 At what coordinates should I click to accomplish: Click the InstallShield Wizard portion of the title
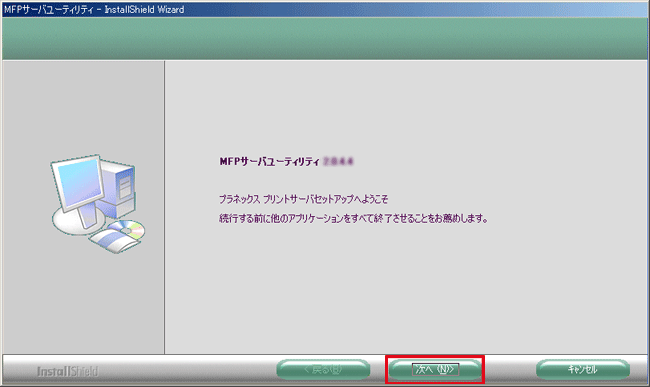(144, 10)
